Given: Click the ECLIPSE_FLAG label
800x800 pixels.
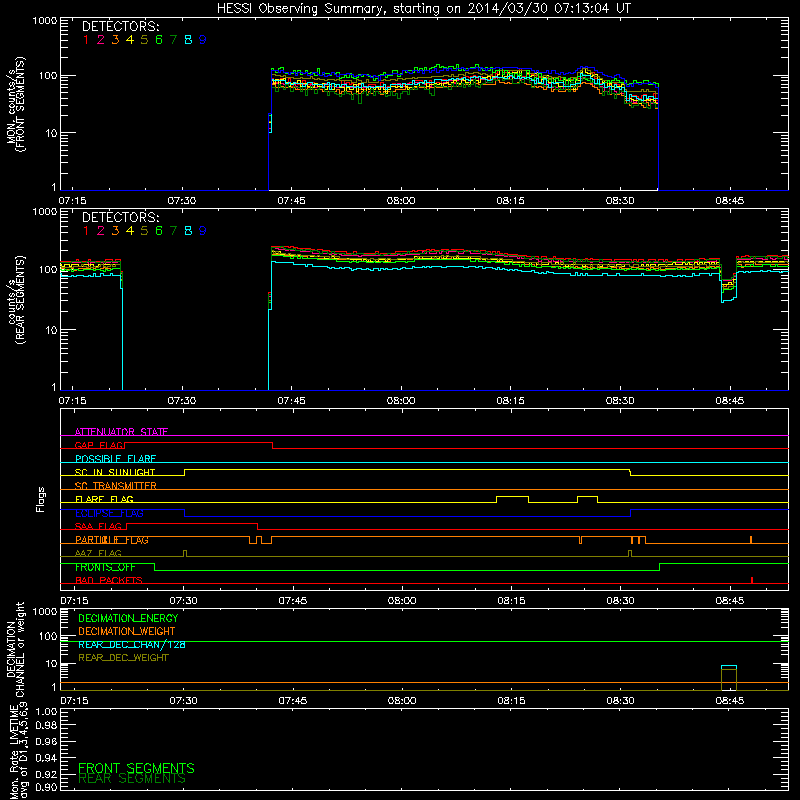Looking at the screenshot, I should coord(109,513).
